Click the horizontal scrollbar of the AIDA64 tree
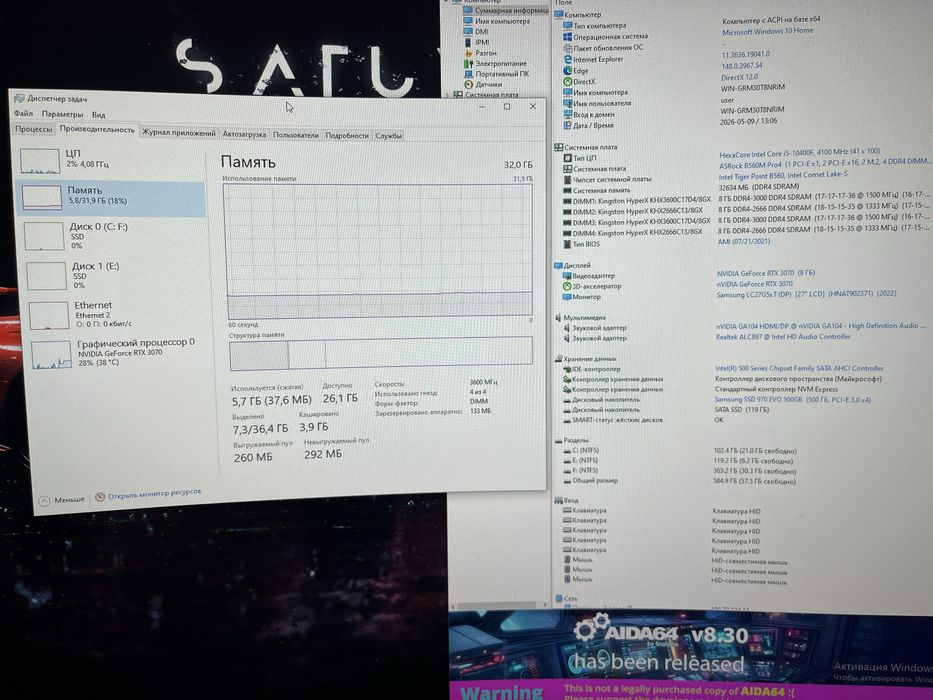 coord(500,605)
